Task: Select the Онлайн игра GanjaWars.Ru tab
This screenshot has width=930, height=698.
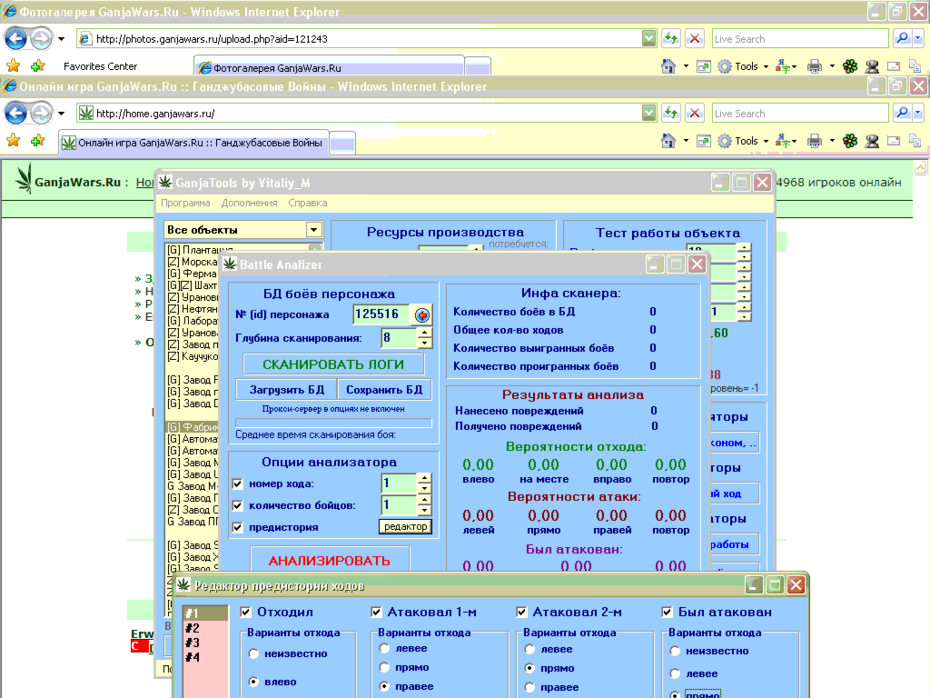Action: click(x=193, y=143)
